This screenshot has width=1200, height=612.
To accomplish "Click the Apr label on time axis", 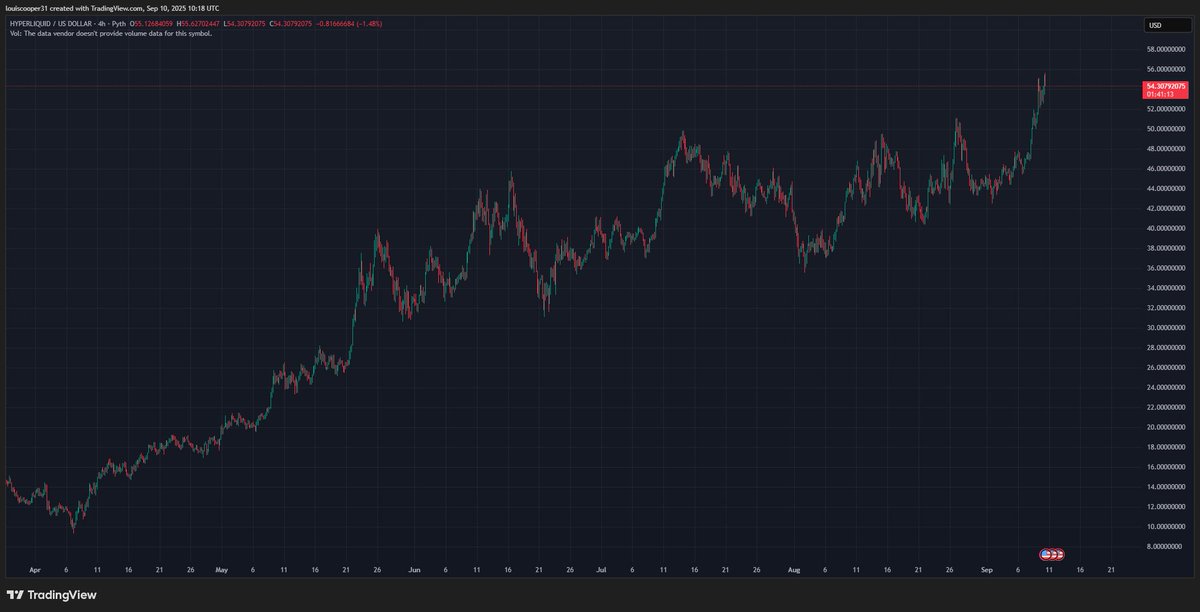I will [35, 570].
